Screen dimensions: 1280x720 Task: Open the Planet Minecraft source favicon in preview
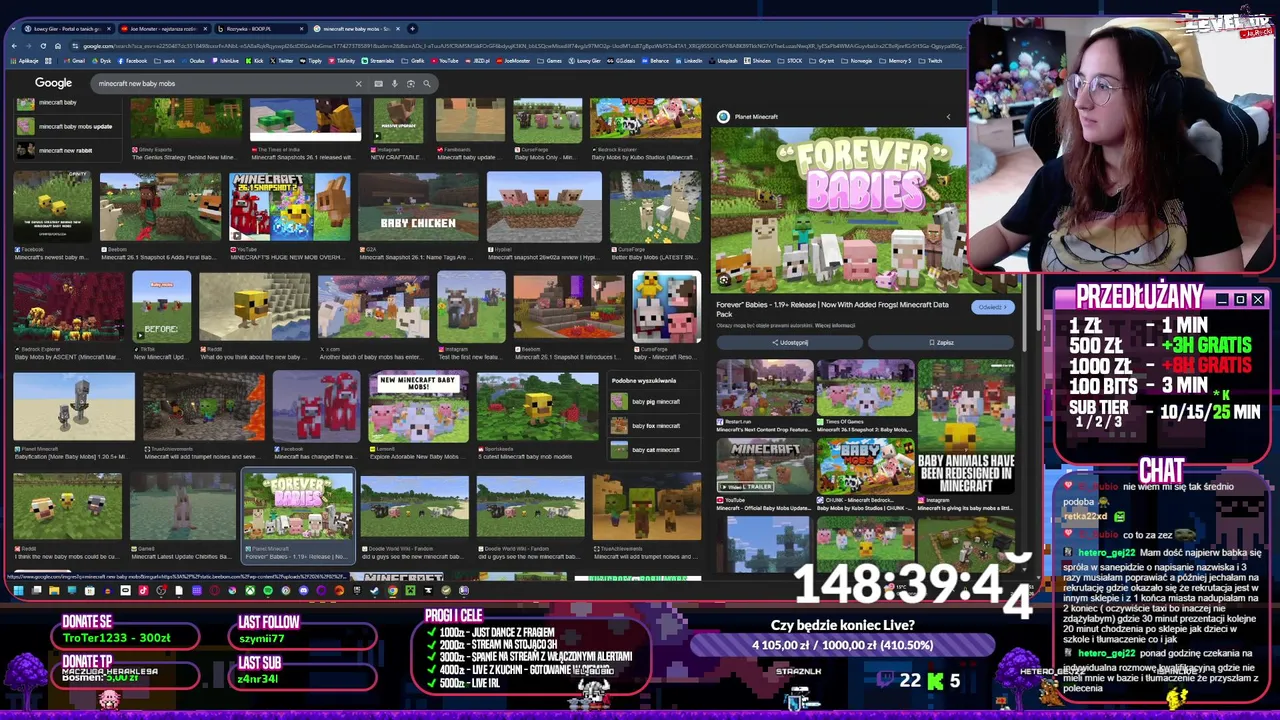click(x=723, y=117)
